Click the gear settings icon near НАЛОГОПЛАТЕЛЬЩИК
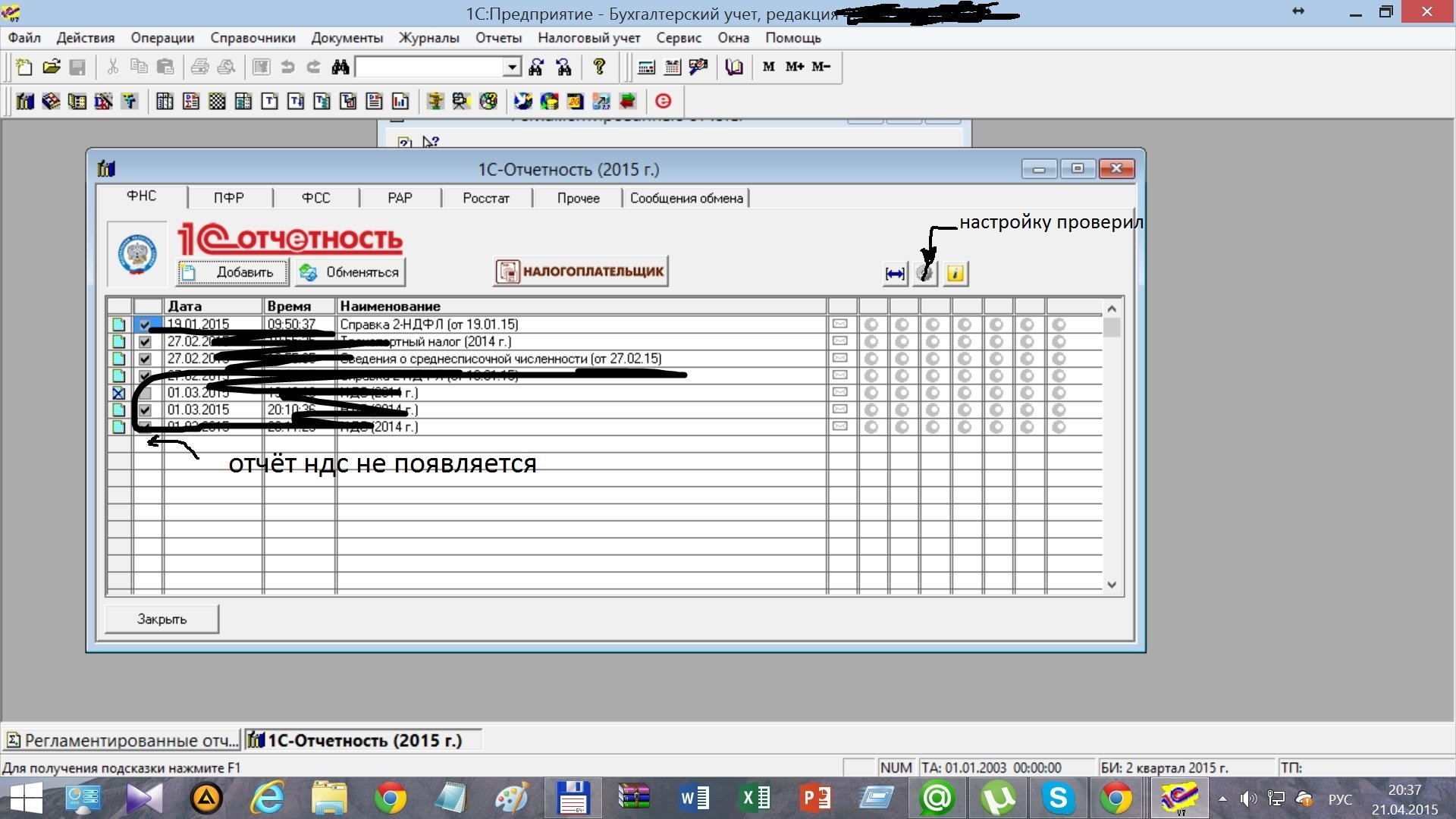This screenshot has width=1456, height=819. point(924,273)
